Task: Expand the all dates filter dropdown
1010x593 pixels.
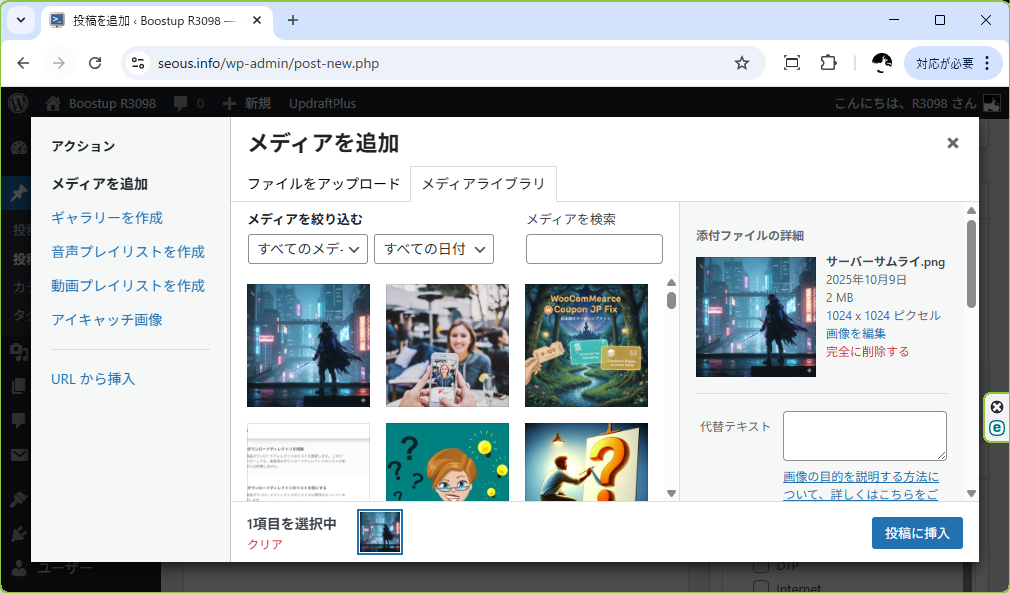Action: pos(433,249)
